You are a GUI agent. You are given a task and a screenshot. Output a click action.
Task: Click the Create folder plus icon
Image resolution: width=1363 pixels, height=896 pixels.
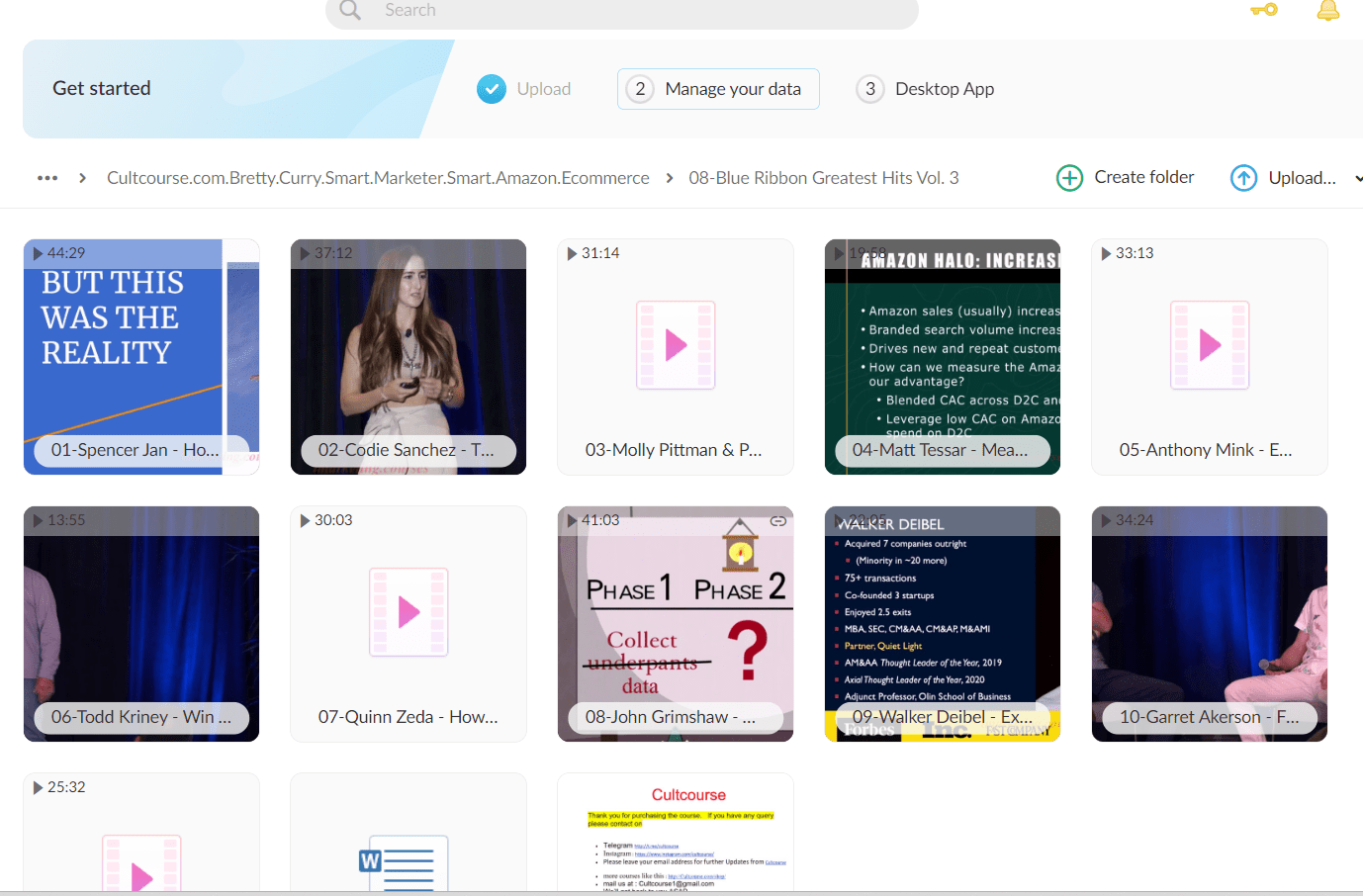1069,178
